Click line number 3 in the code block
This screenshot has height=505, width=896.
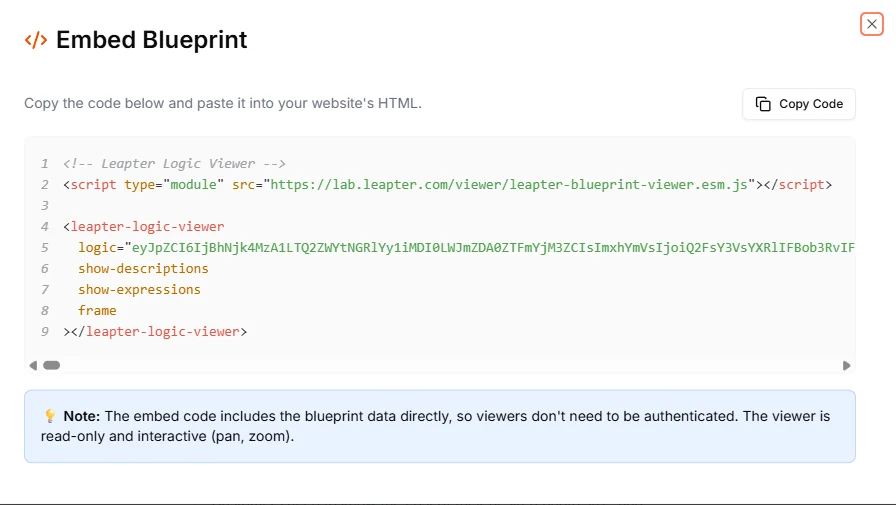[45, 206]
